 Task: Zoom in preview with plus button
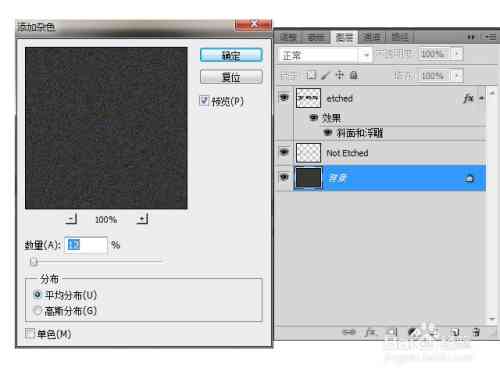tap(142, 219)
